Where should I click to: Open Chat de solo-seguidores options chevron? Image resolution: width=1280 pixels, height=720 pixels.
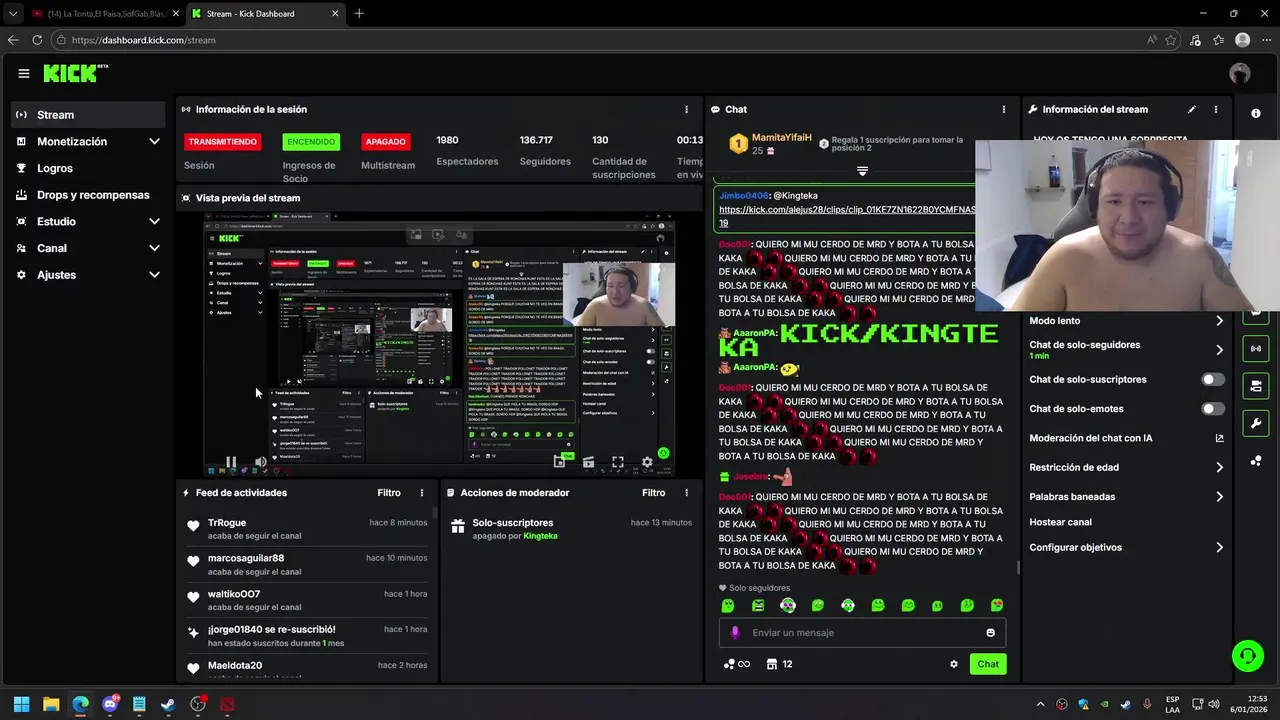(1219, 350)
